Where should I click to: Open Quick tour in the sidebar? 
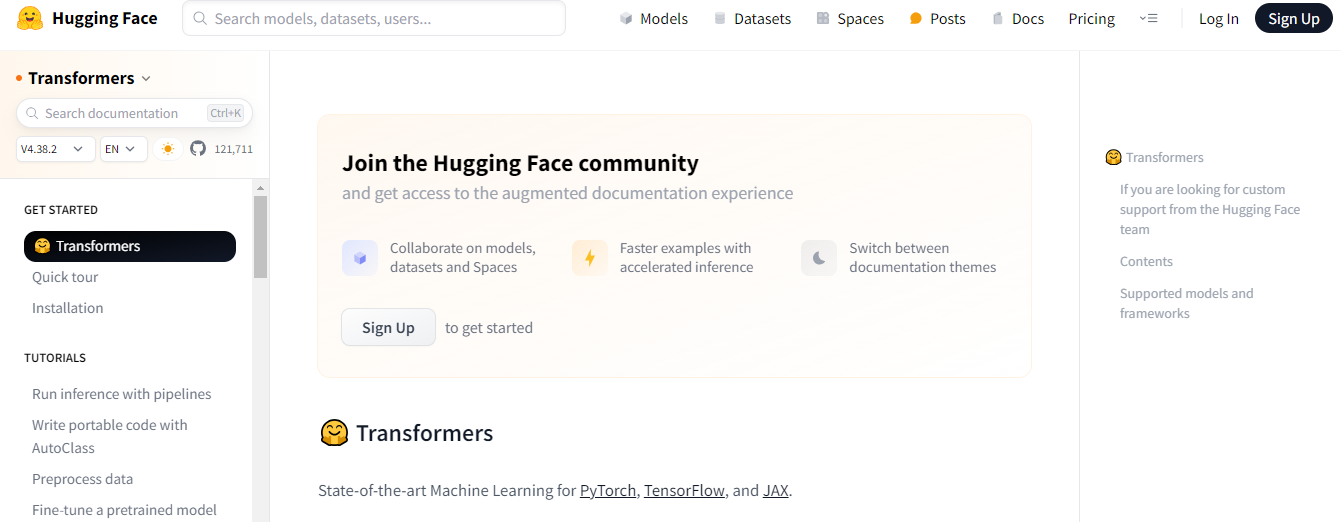point(65,277)
